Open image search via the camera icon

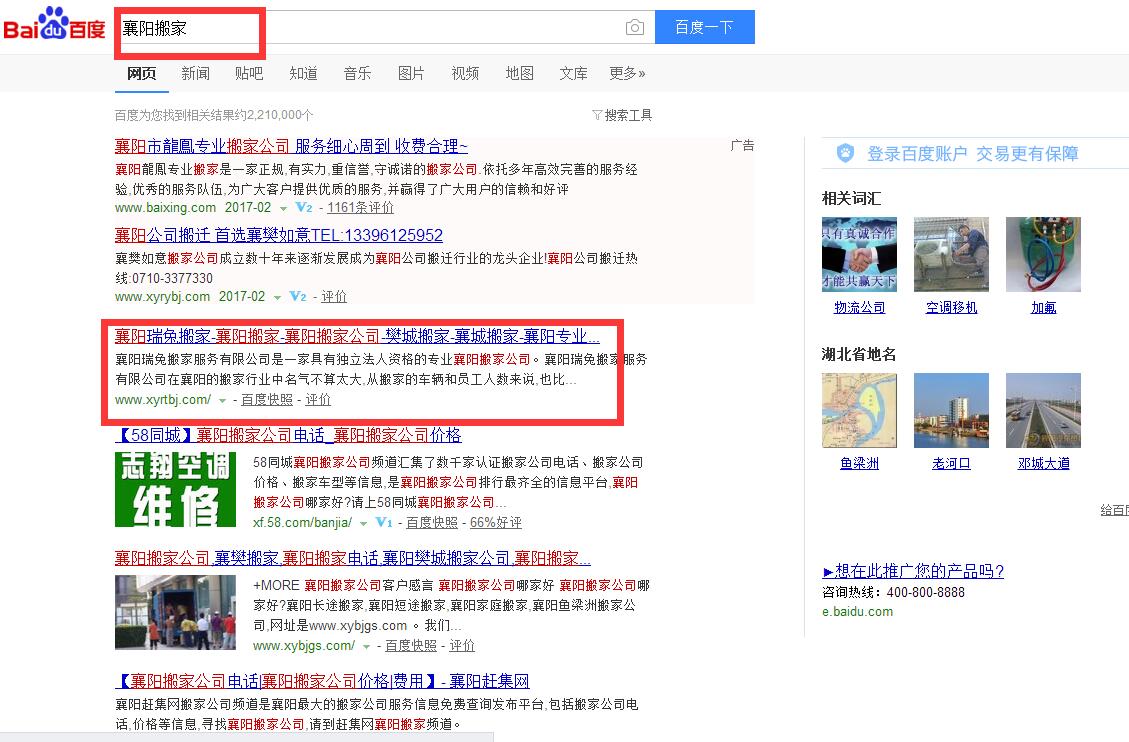(634, 27)
